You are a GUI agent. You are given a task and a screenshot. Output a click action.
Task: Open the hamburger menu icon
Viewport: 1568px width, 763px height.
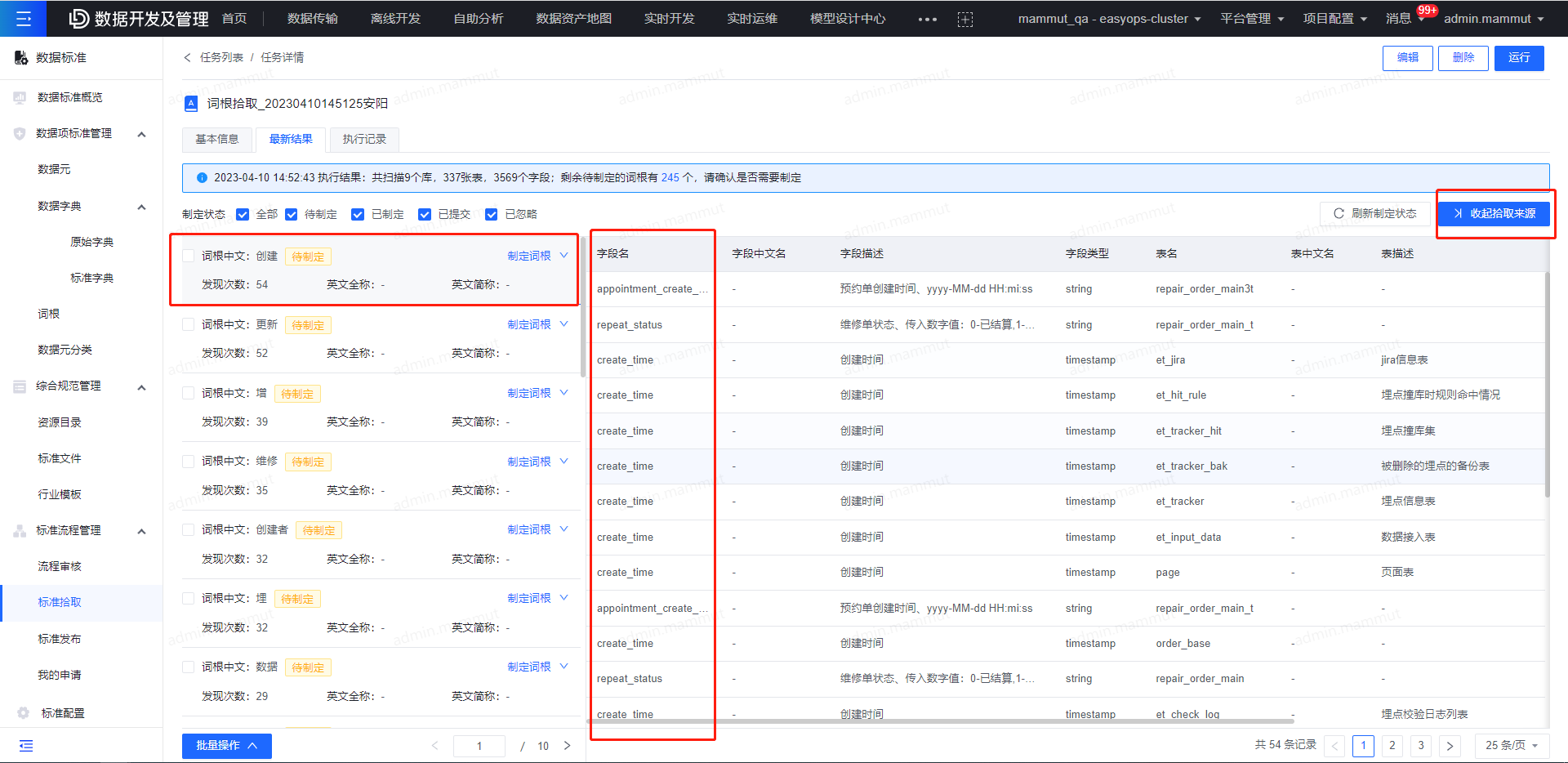coord(24,18)
